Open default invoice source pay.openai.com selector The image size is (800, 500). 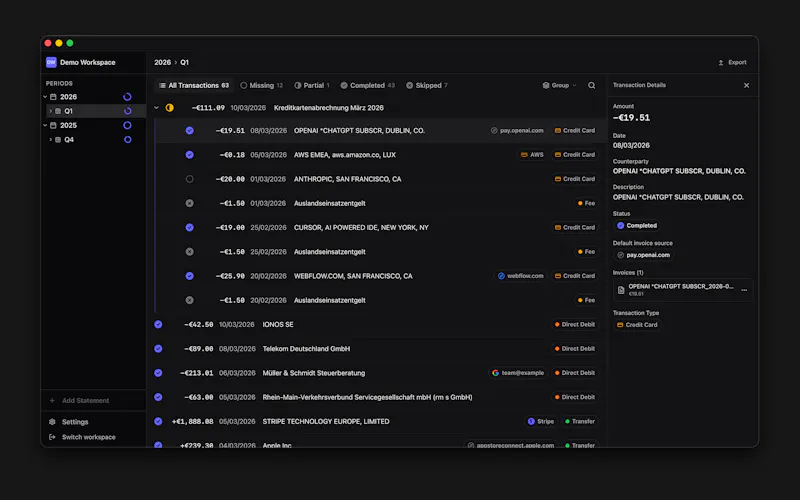pyautogui.click(x=643, y=255)
